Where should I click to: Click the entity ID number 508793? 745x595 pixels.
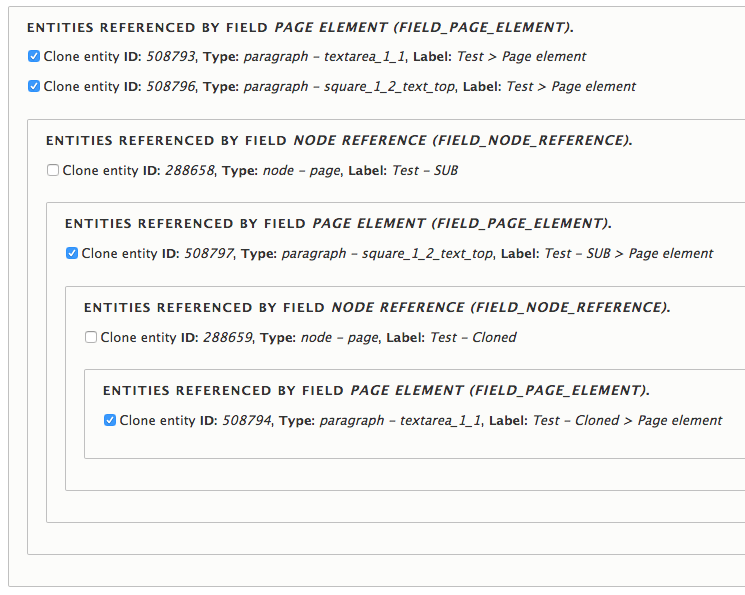tap(171, 57)
